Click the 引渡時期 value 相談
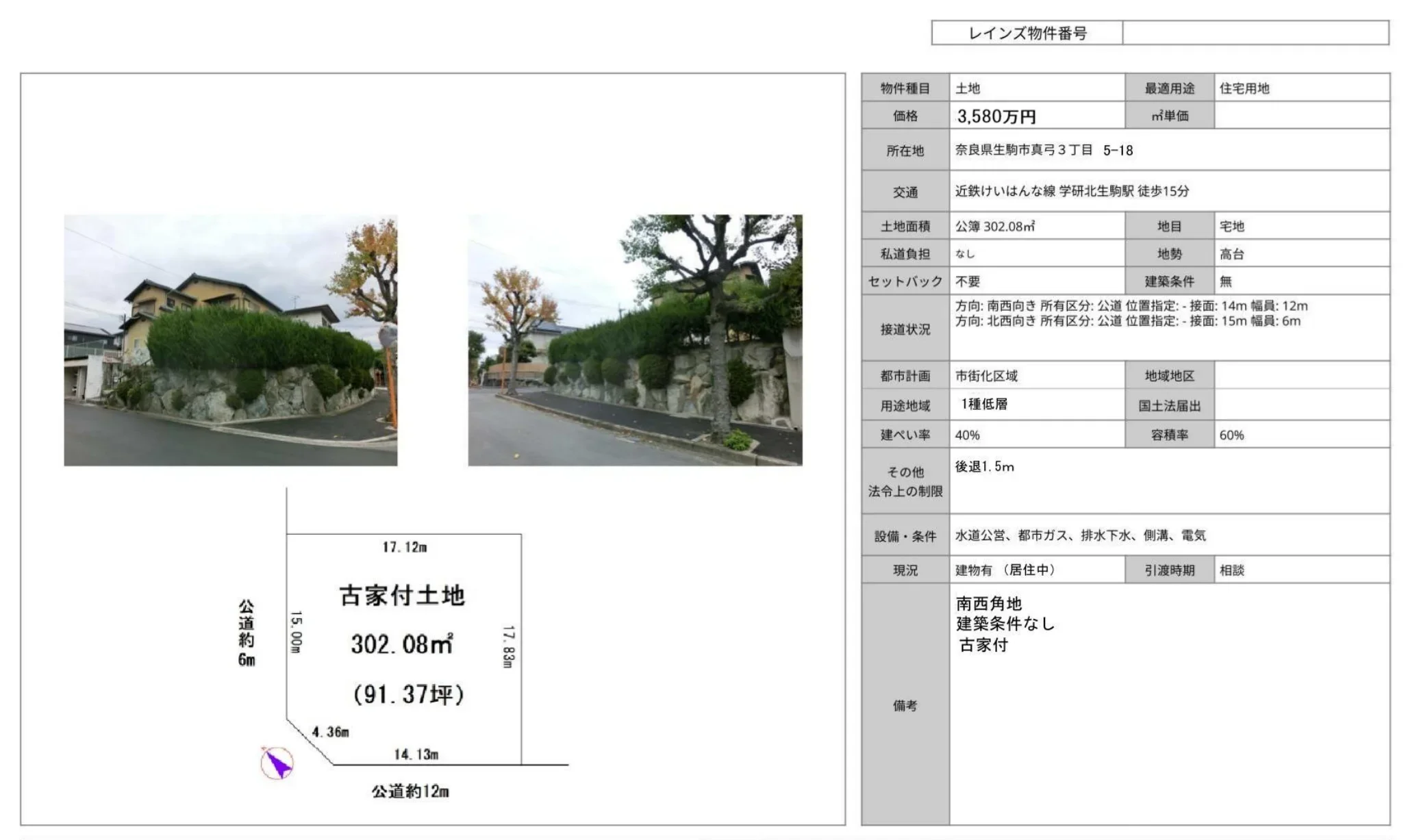1408x840 pixels. click(1232, 570)
